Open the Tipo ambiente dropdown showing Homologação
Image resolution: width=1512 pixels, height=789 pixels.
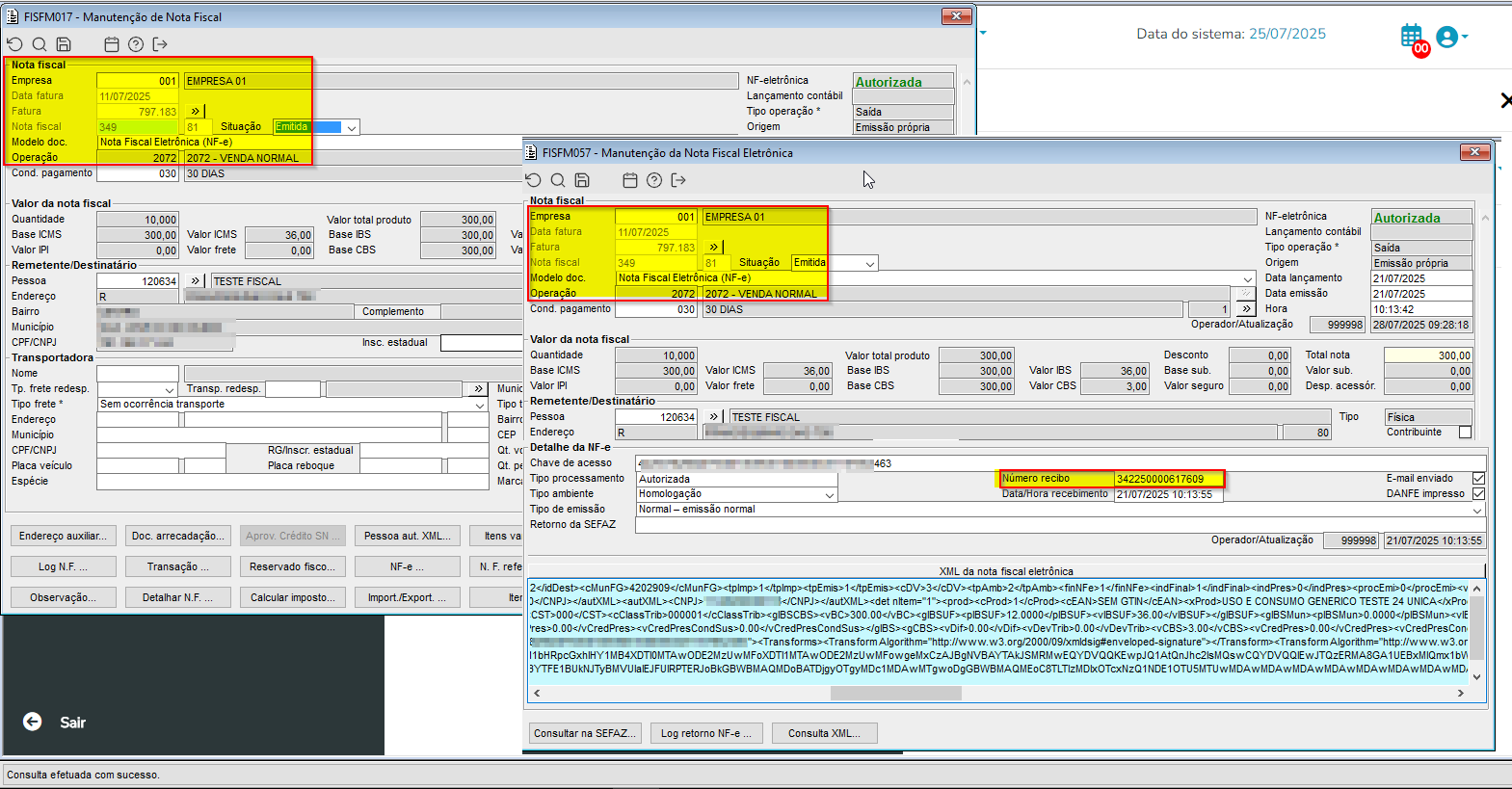830,494
